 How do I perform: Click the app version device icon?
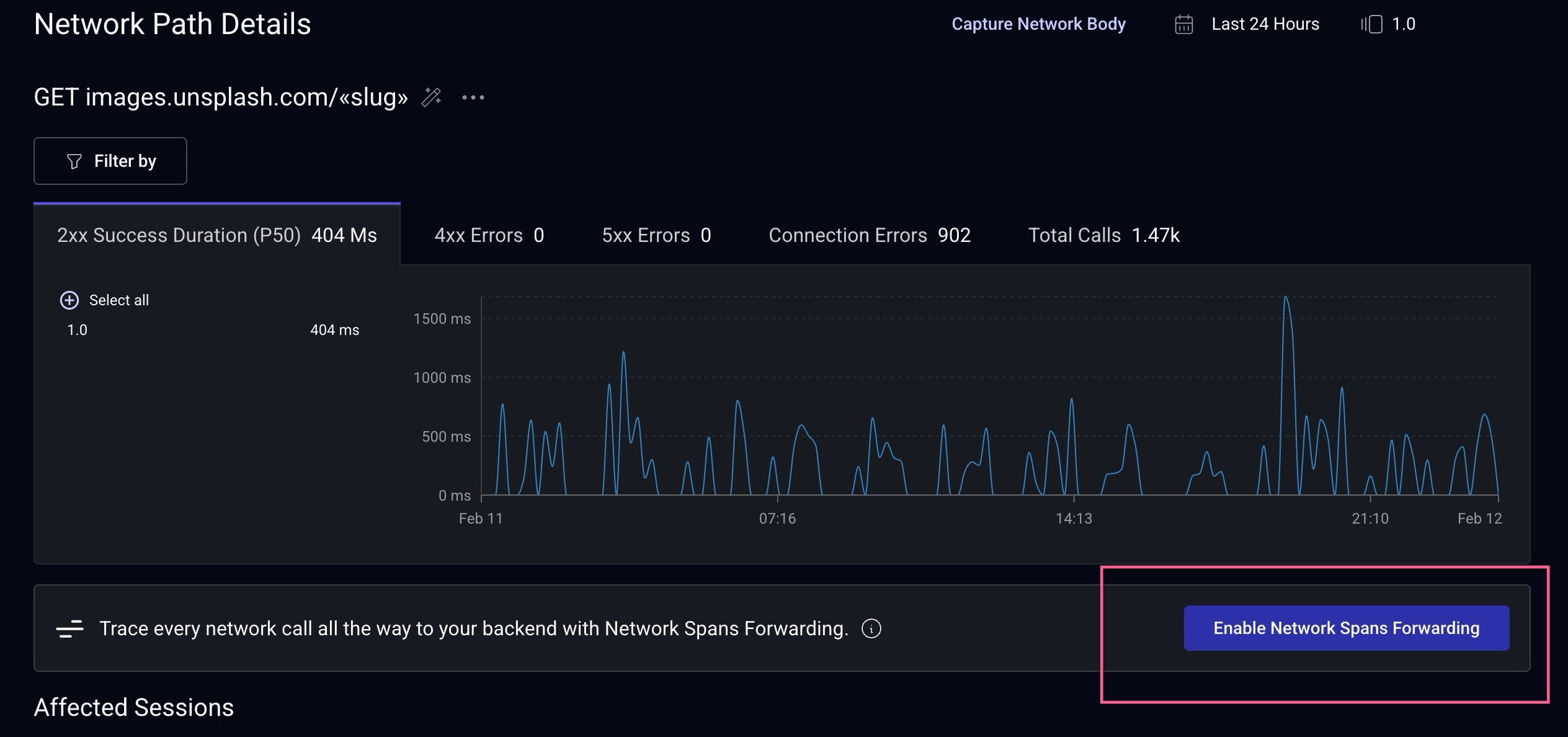(x=1371, y=24)
